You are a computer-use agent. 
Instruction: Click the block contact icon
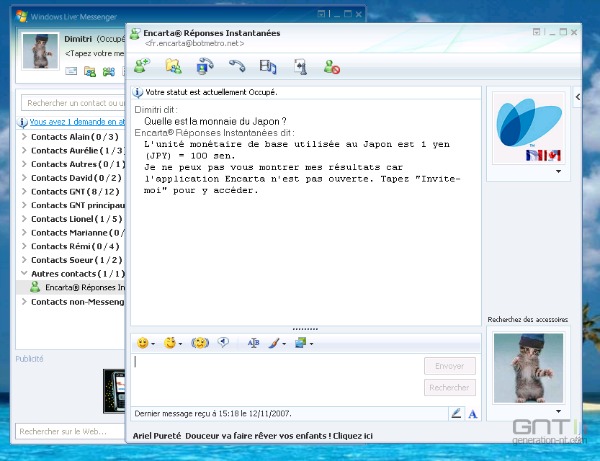pos(332,67)
